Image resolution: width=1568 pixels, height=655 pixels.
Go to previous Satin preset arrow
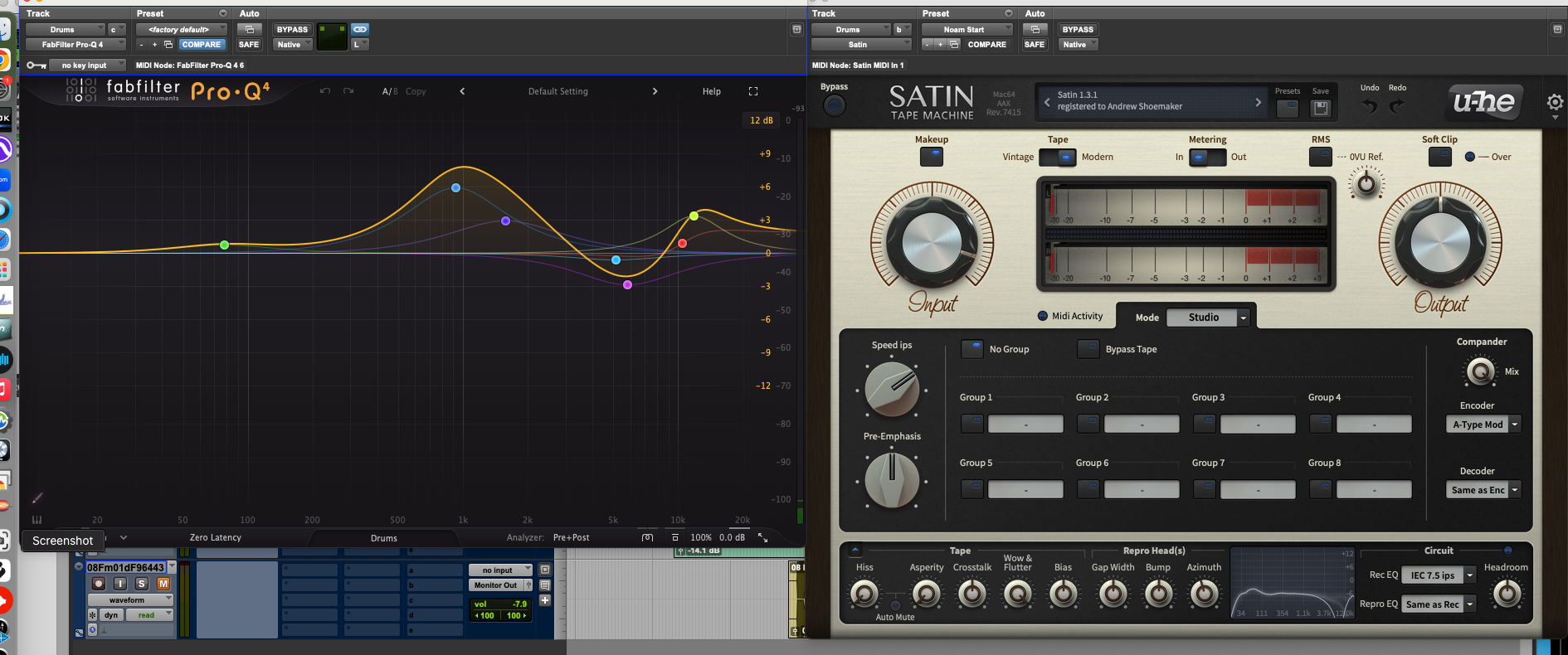(x=1047, y=102)
